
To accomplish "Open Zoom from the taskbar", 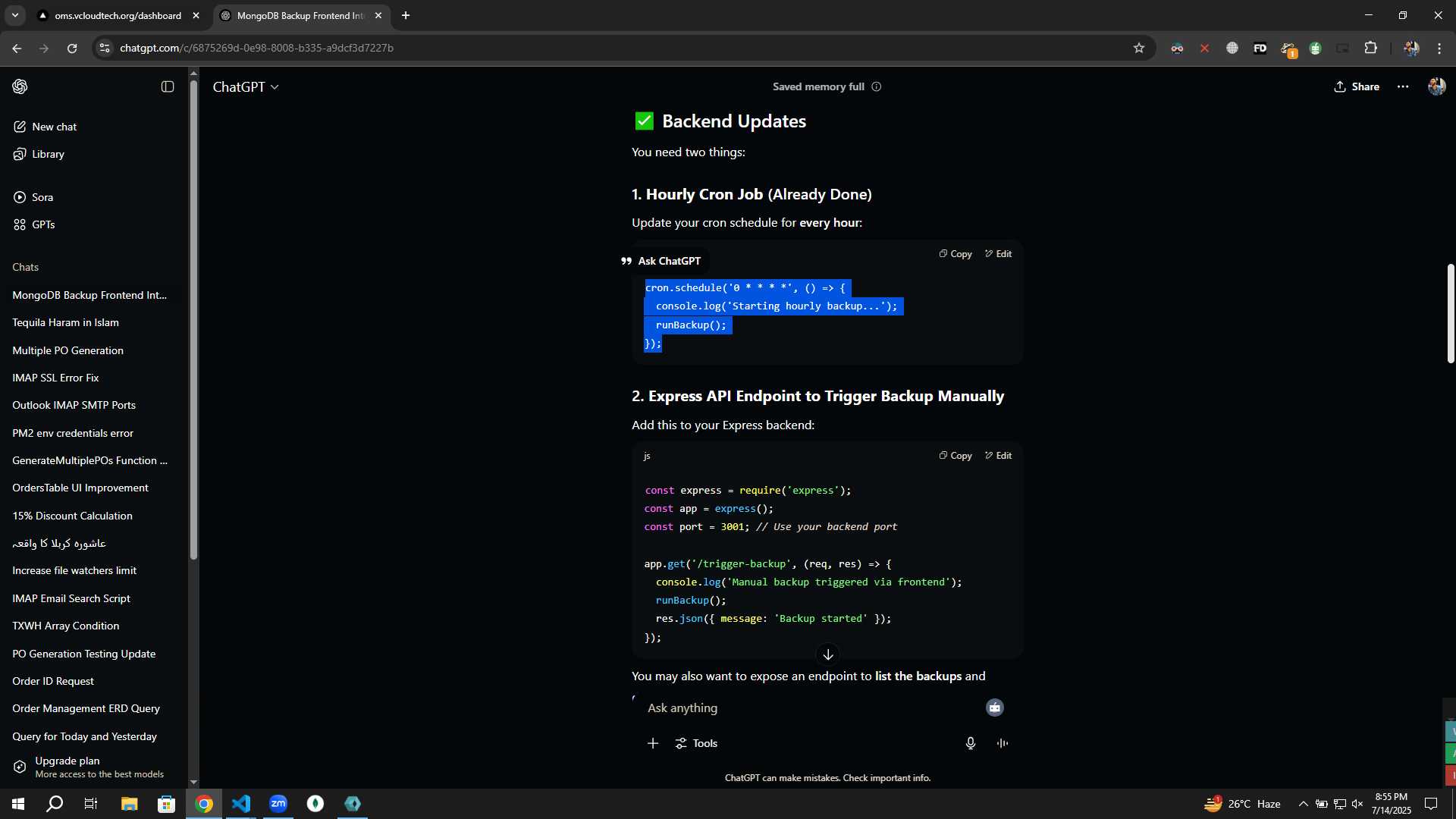I will [278, 804].
